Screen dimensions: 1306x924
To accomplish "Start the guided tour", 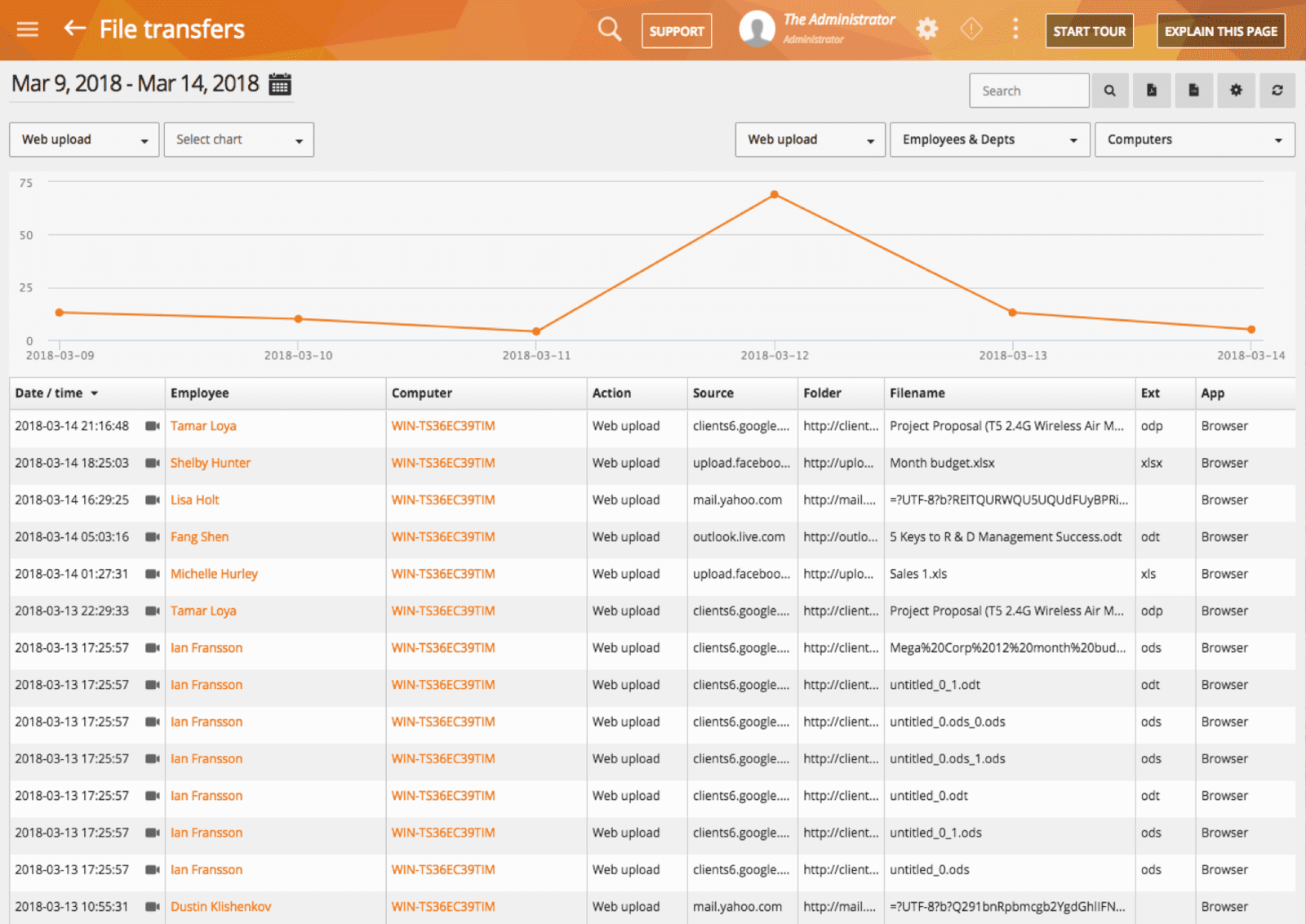I will (x=1089, y=31).
